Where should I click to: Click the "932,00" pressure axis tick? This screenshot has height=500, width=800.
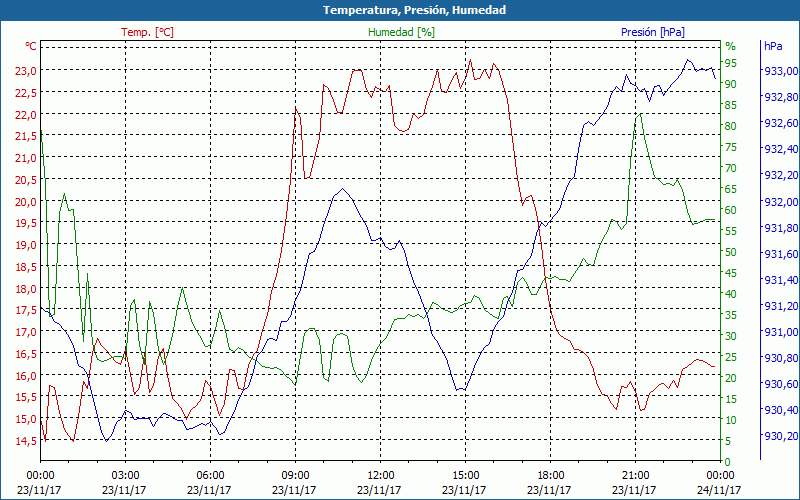780,202
